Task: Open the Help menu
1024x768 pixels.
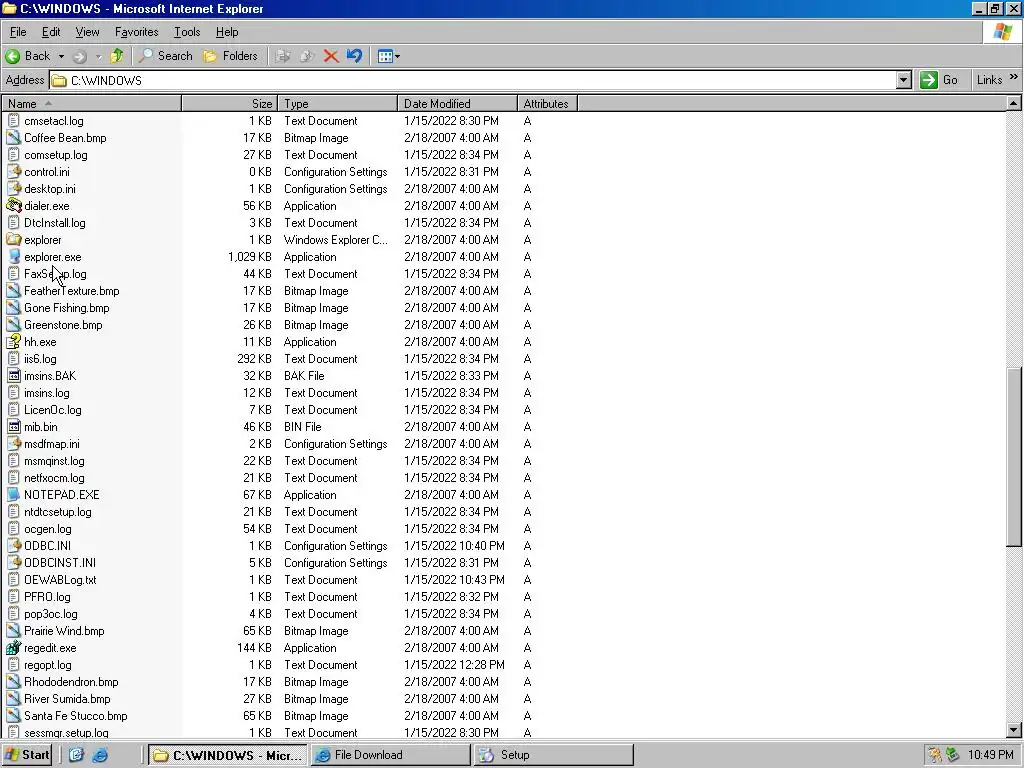Action: tap(227, 32)
